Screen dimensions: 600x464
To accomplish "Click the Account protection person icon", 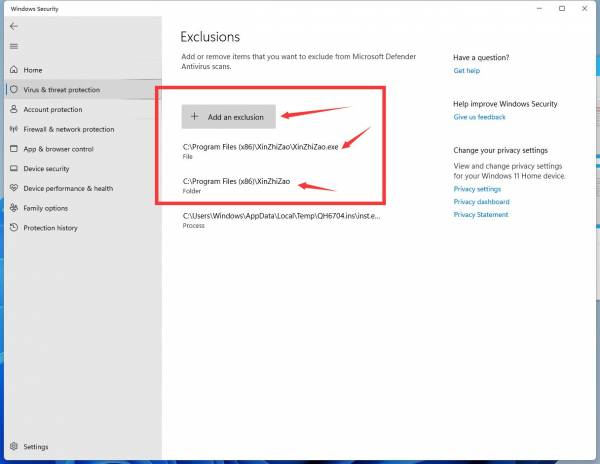I will (14, 109).
